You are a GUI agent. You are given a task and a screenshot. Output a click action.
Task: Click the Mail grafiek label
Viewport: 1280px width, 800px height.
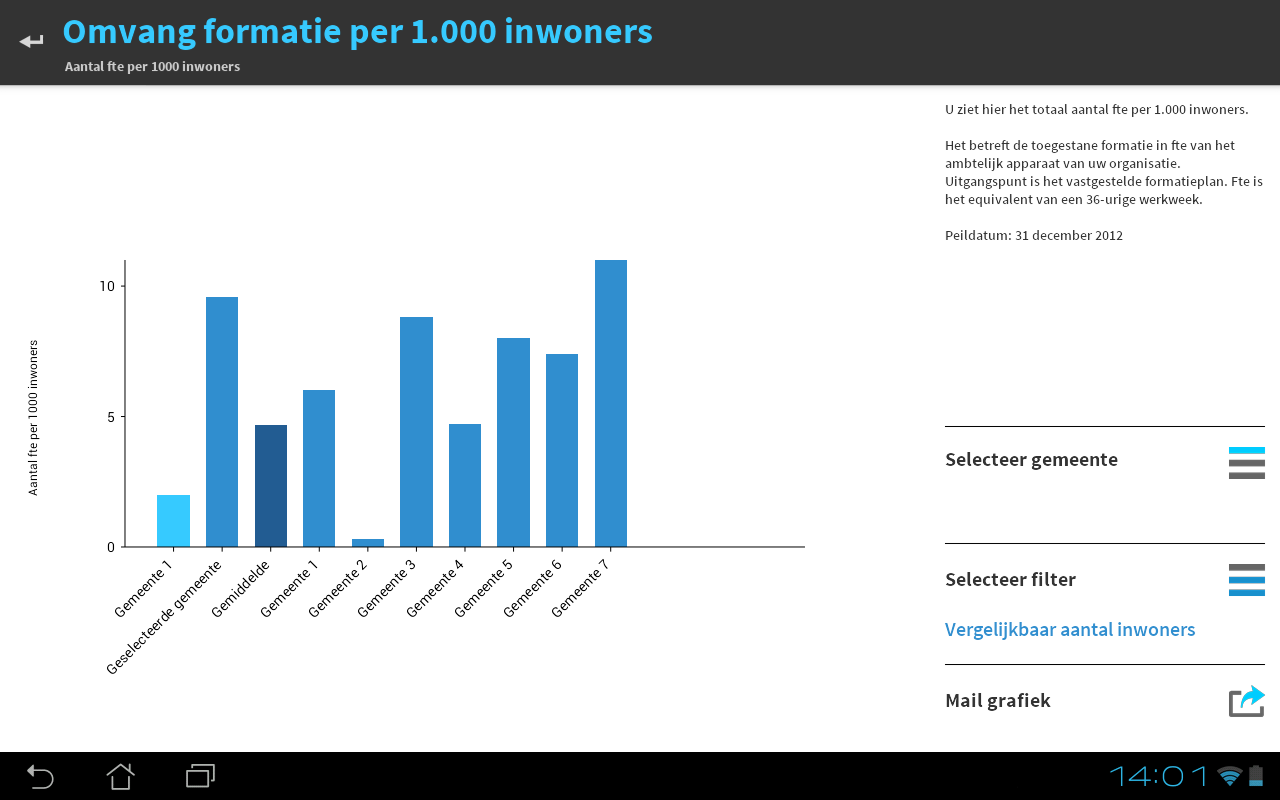(997, 701)
